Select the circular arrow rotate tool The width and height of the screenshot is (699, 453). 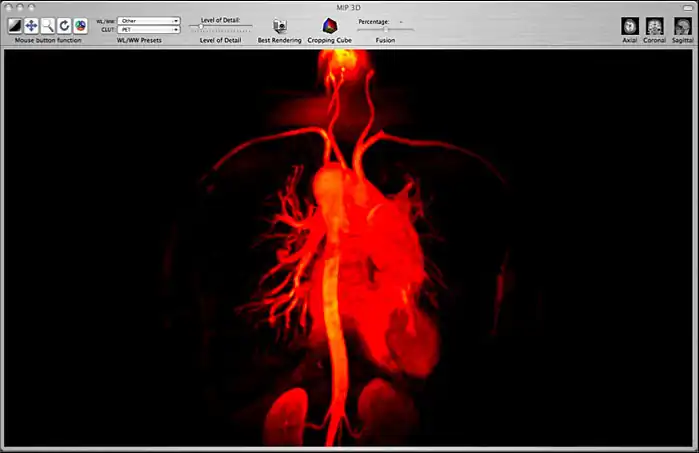[x=64, y=26]
